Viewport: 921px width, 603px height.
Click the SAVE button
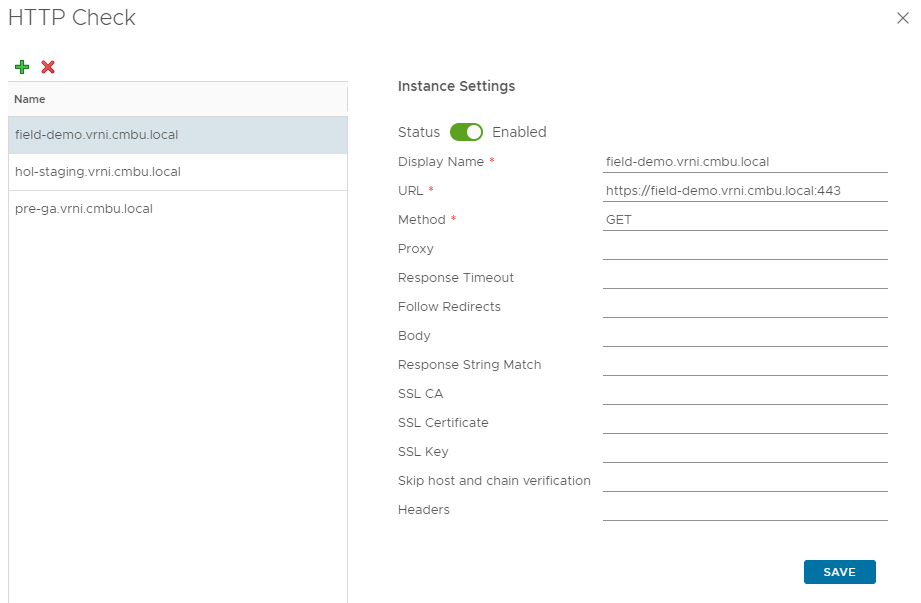click(x=839, y=572)
